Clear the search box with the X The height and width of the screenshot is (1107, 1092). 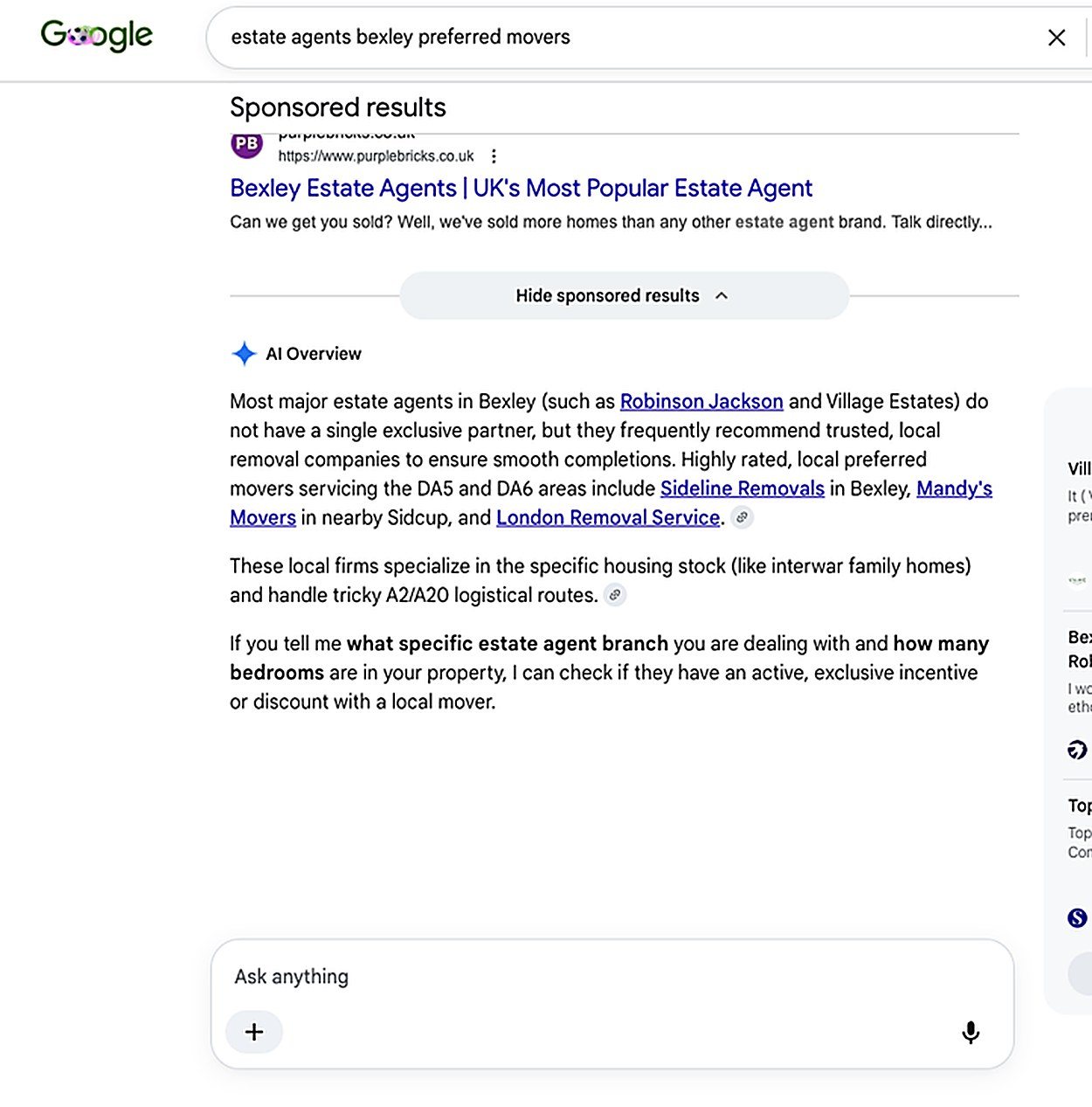(1056, 38)
